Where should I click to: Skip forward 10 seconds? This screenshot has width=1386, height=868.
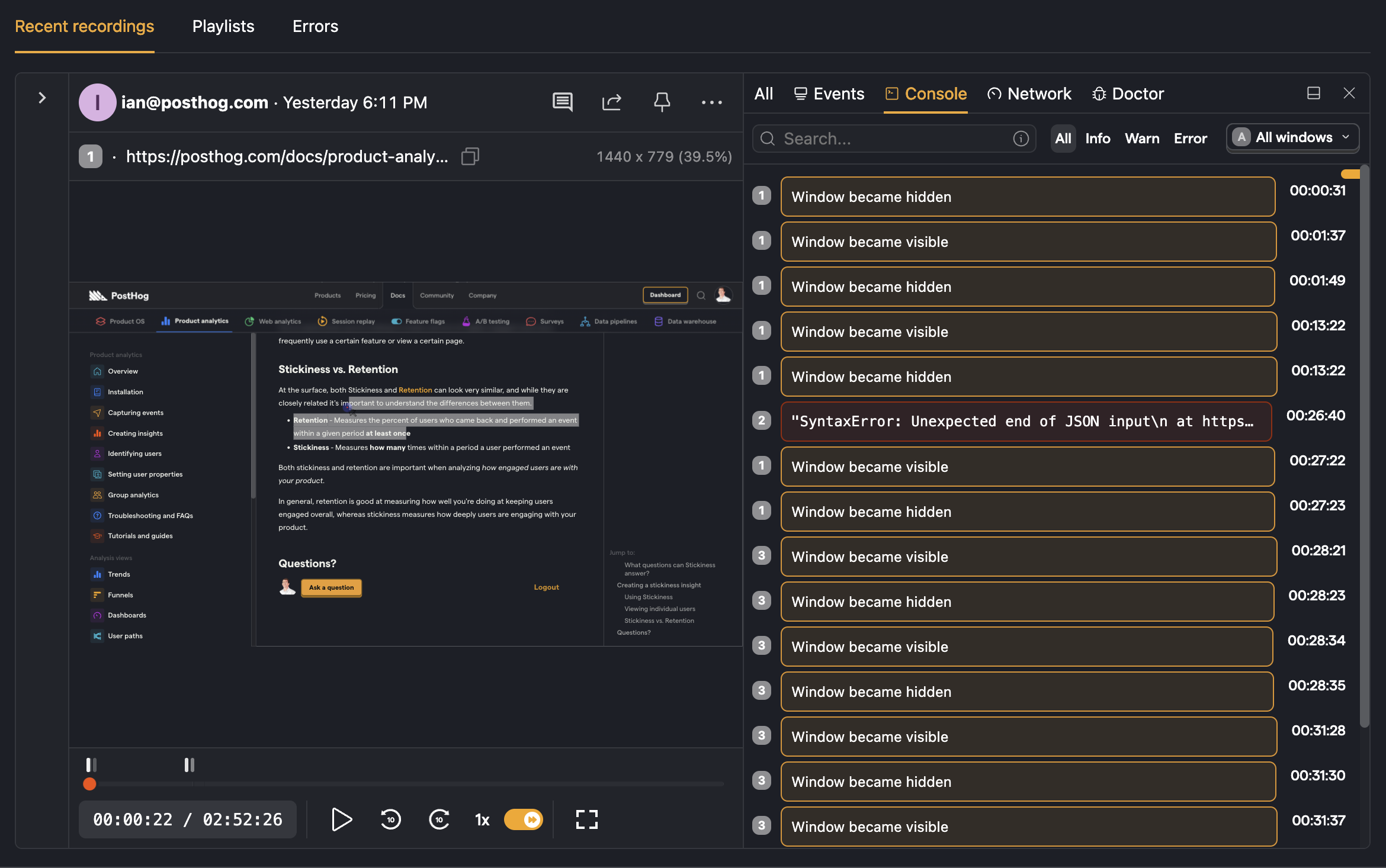439,819
